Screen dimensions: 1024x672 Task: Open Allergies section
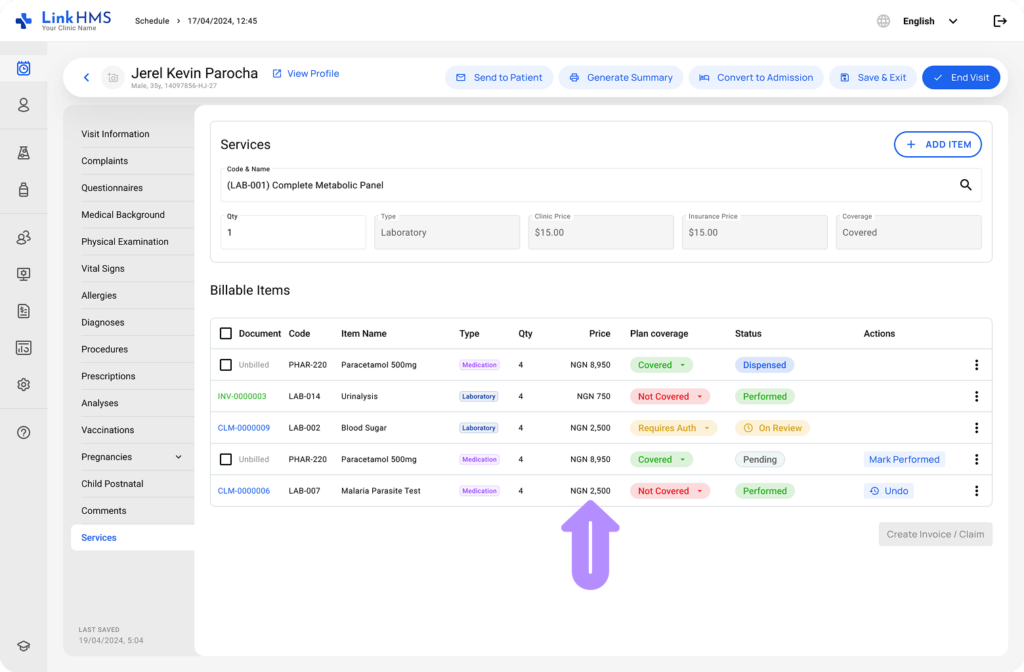click(x=99, y=295)
